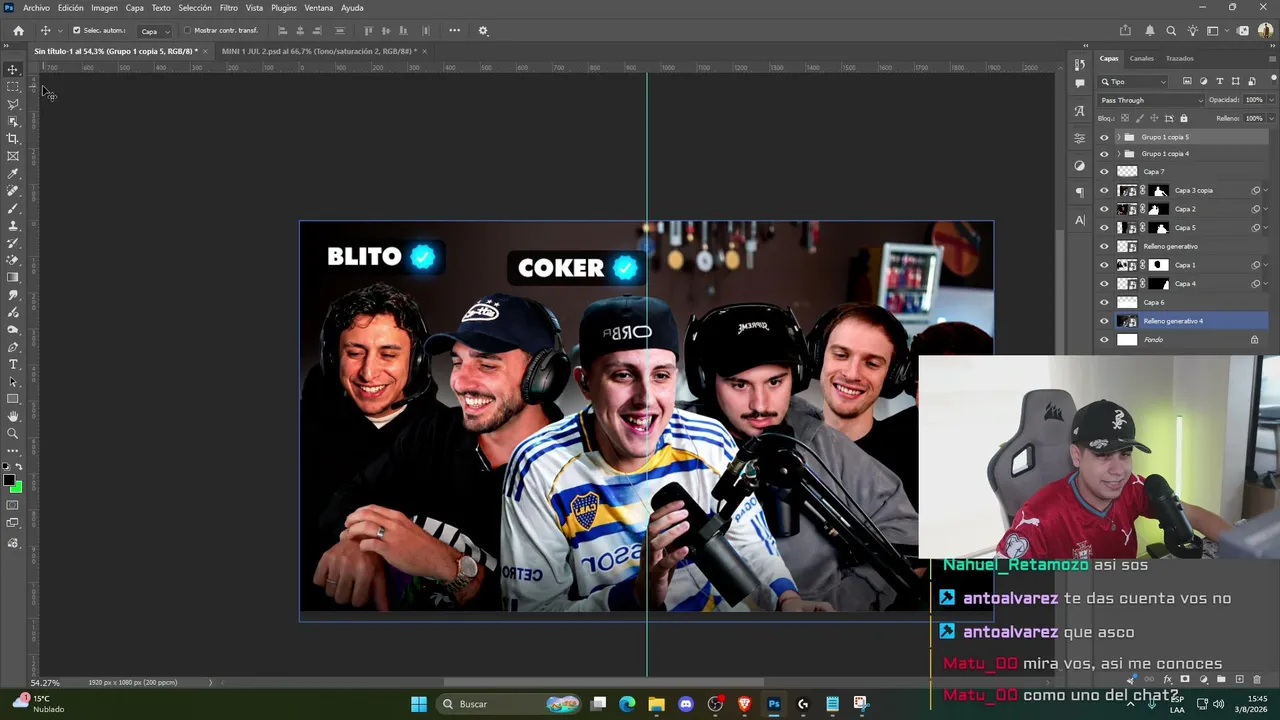Open the Edición menu
1280x720 pixels.
(x=70, y=8)
